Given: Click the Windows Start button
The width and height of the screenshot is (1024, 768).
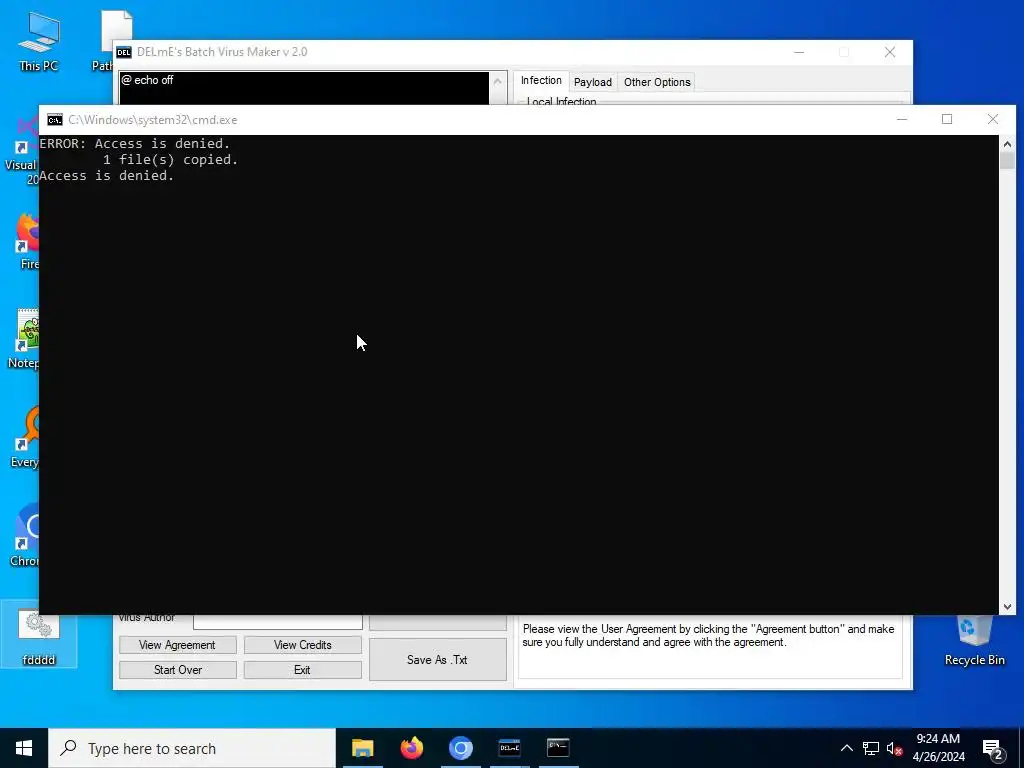Looking at the screenshot, I should [x=24, y=748].
